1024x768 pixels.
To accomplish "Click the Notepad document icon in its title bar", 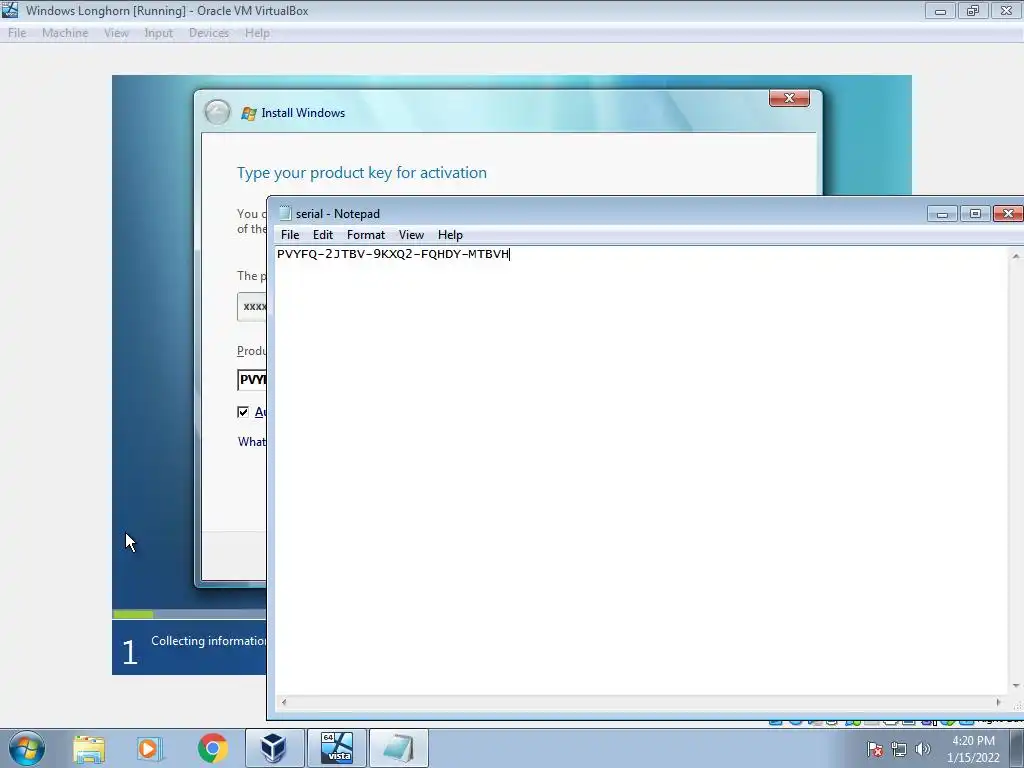I will coord(285,214).
